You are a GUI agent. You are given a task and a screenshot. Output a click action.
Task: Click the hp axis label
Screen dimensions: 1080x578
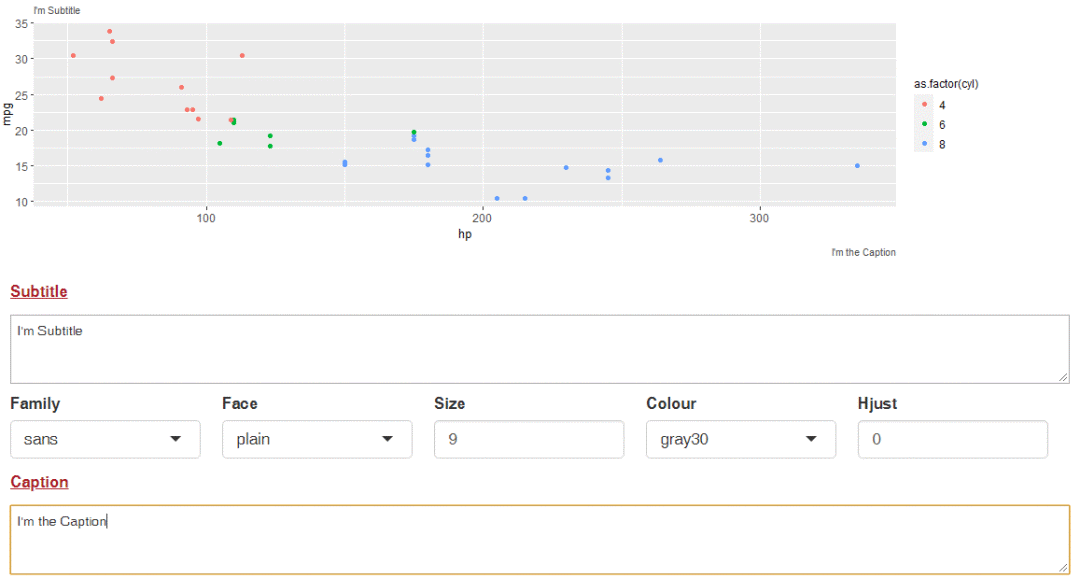(x=465, y=234)
